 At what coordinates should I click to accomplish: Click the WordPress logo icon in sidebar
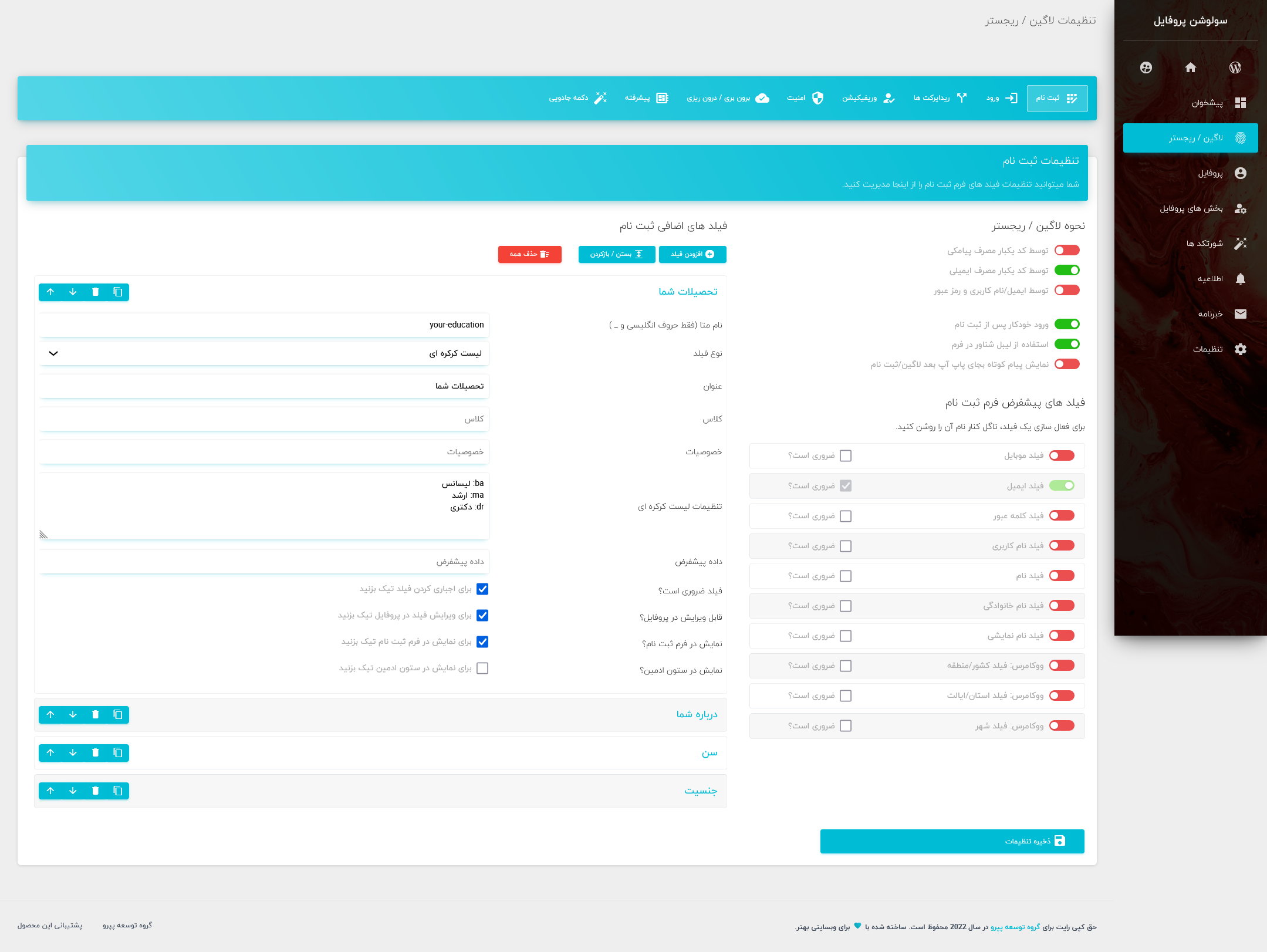tap(1235, 67)
